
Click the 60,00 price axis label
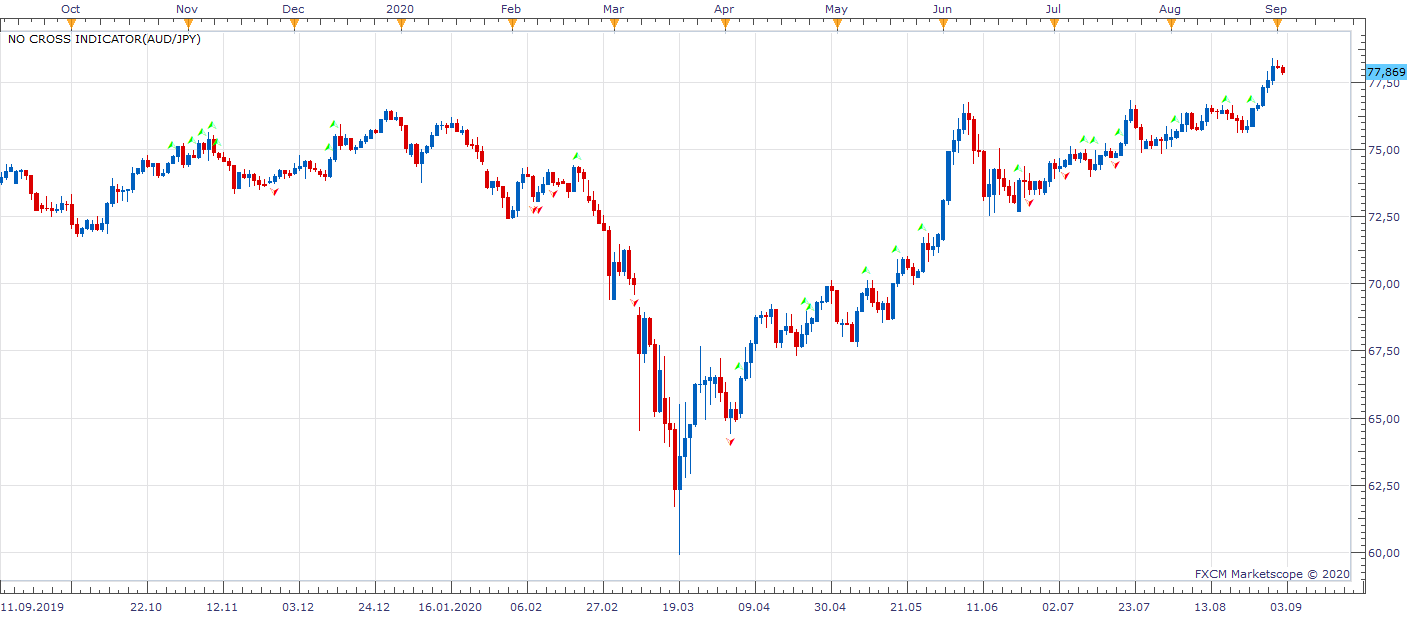1383,553
